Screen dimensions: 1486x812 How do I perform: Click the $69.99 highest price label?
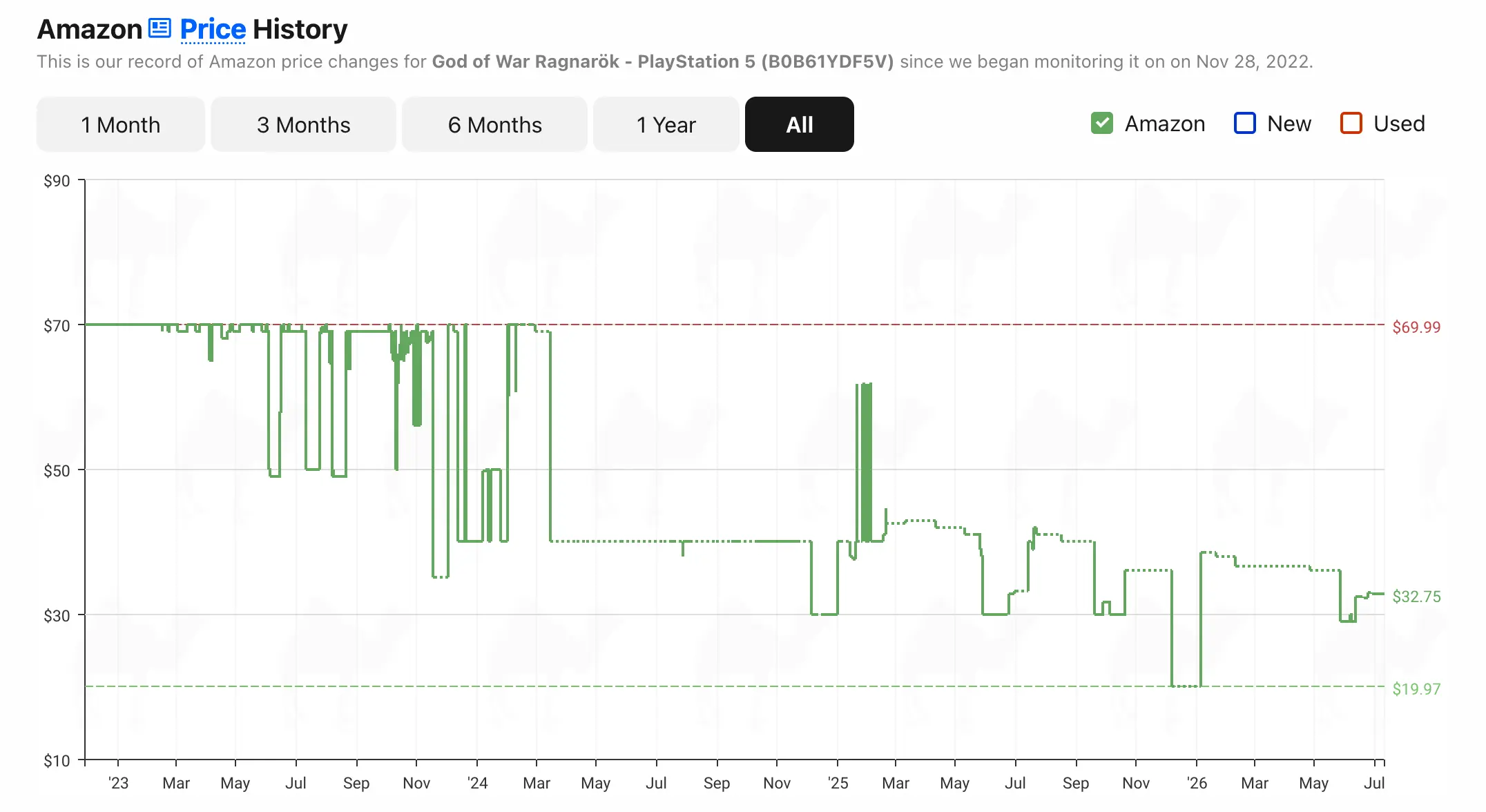click(x=1416, y=327)
